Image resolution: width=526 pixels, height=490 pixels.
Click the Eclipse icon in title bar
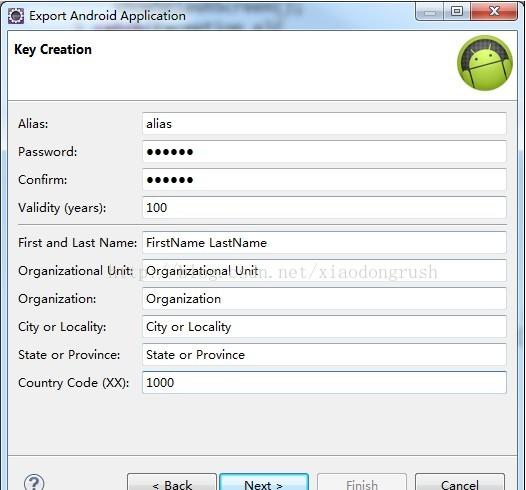[x=16, y=16]
